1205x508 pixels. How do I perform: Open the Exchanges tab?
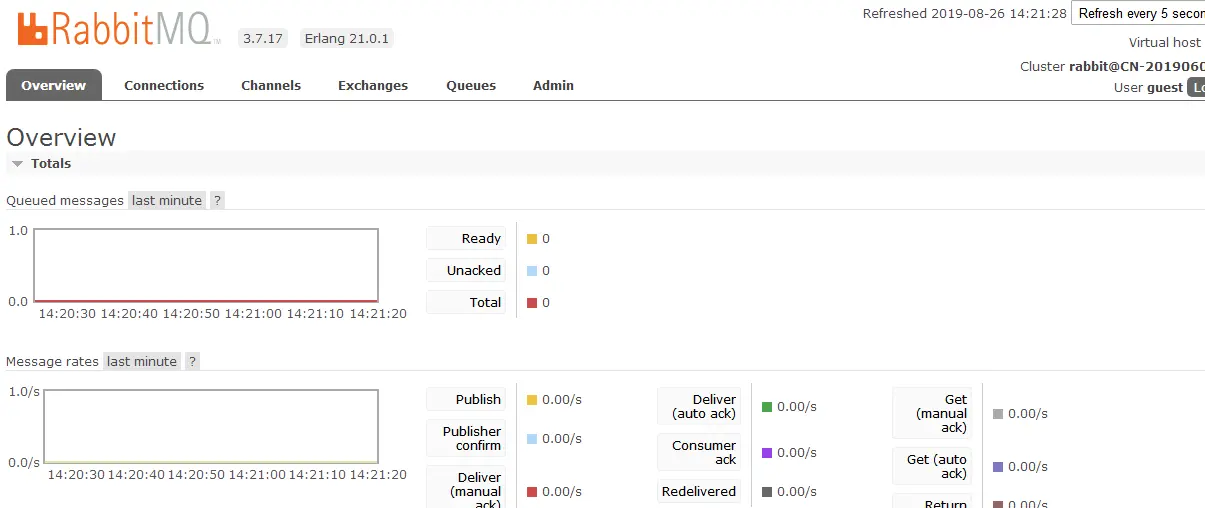point(373,85)
